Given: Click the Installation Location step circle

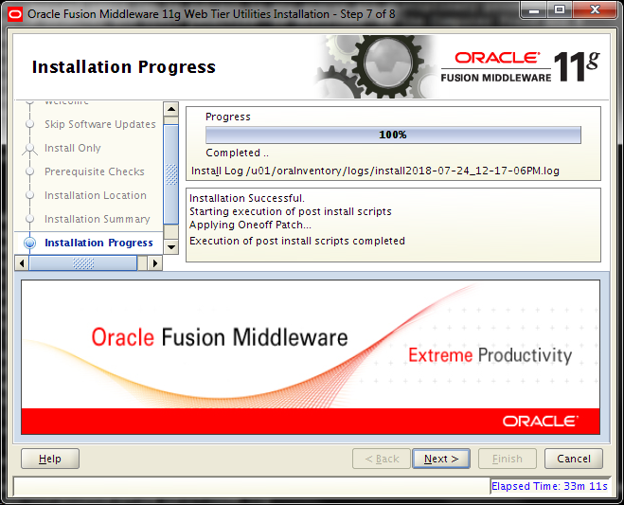Looking at the screenshot, I should tap(30, 195).
